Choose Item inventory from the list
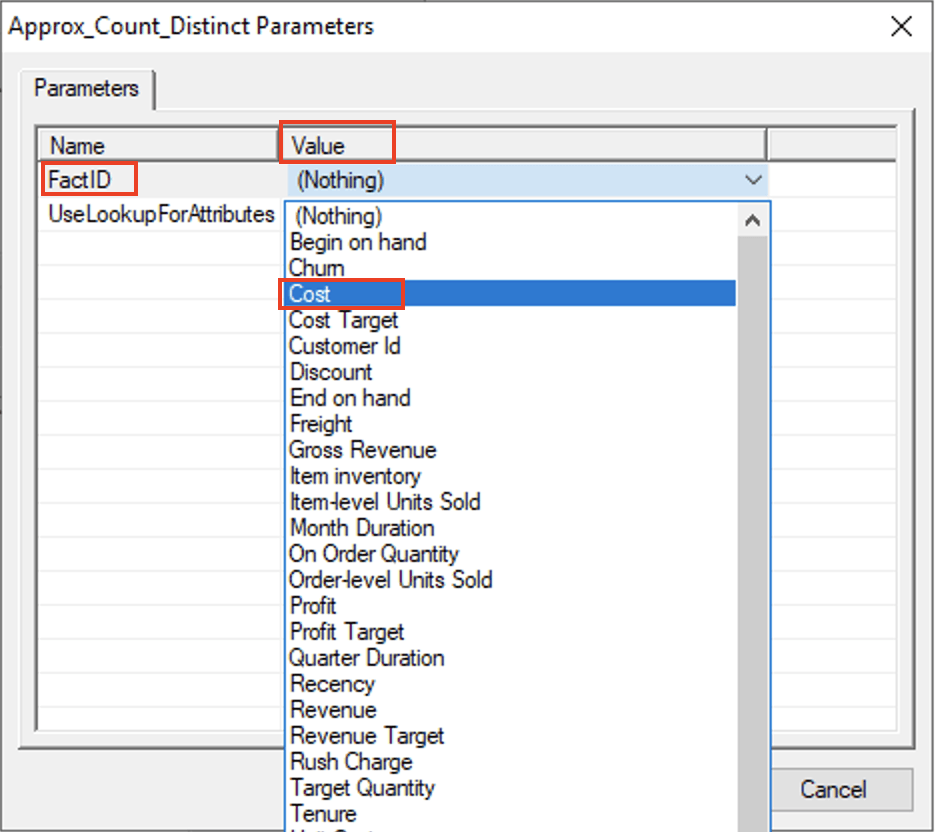 (x=355, y=476)
